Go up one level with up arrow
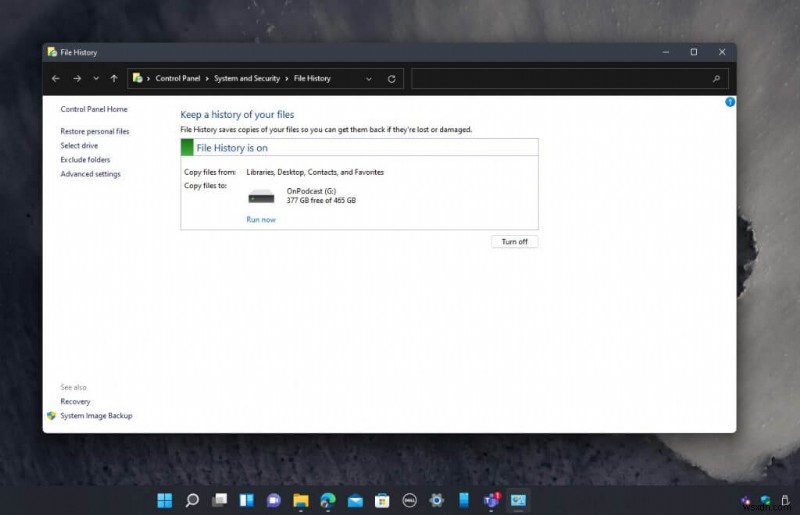The height and width of the screenshot is (515, 800). (114, 78)
